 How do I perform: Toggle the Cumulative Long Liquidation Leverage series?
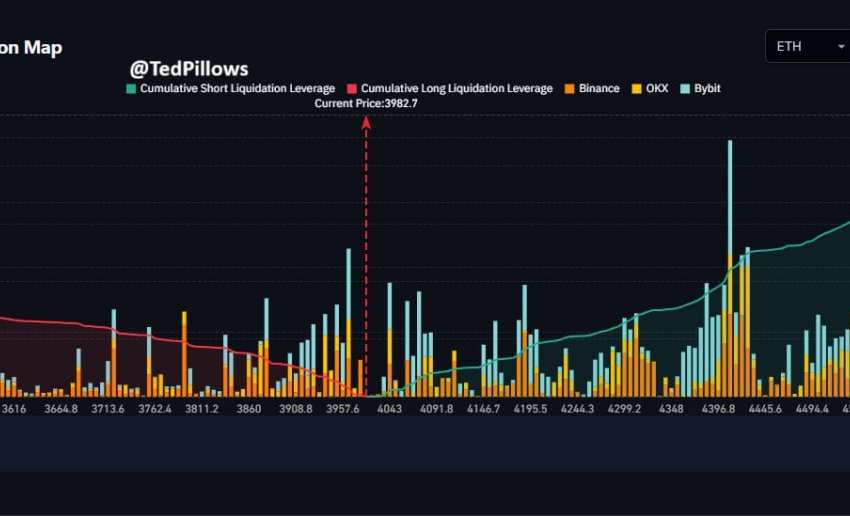[456, 89]
